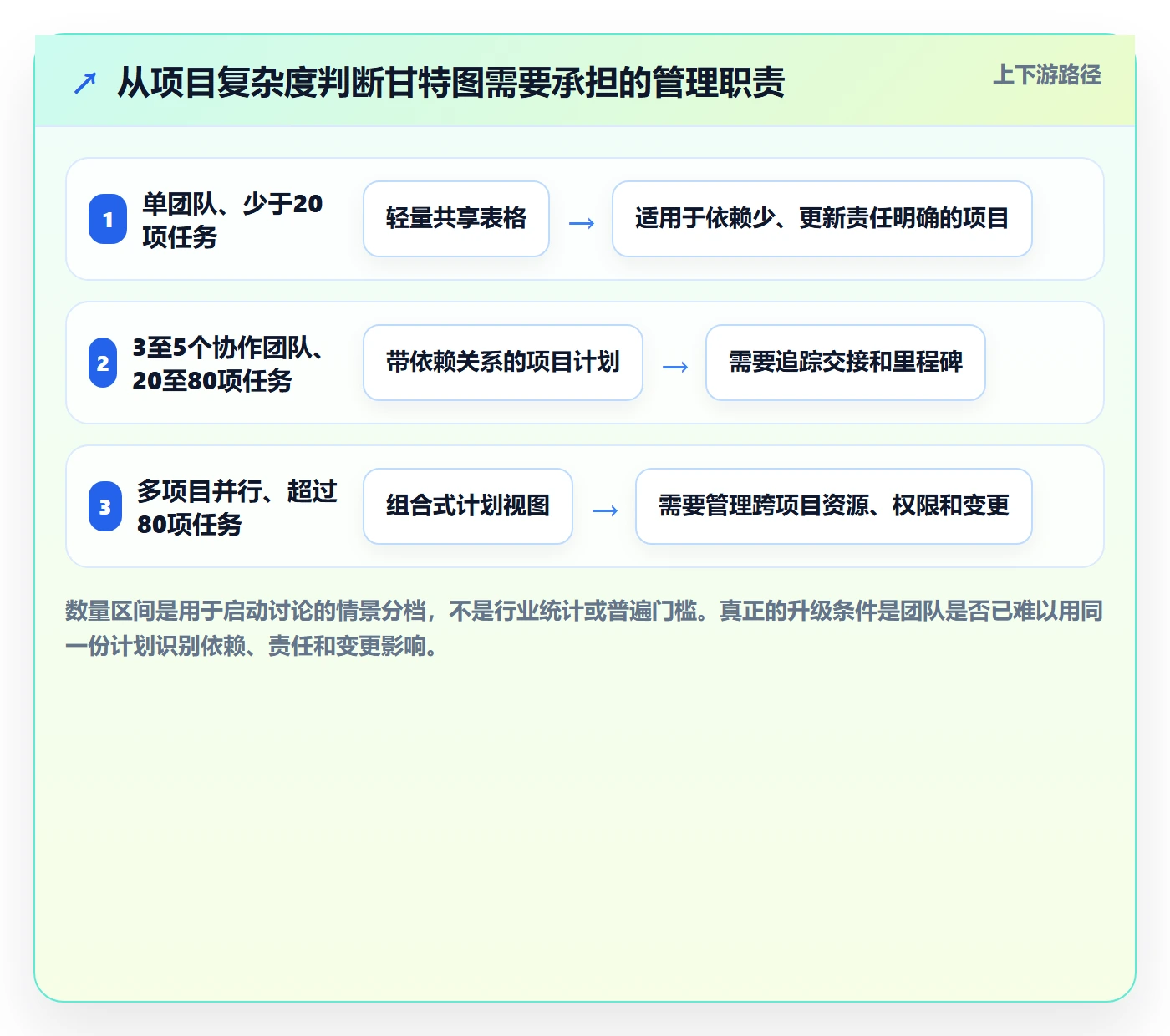The height and width of the screenshot is (1036, 1170).
Task: Click the footnote paragraph starting 数量区间是用于启动讨论
Action: tap(584, 628)
